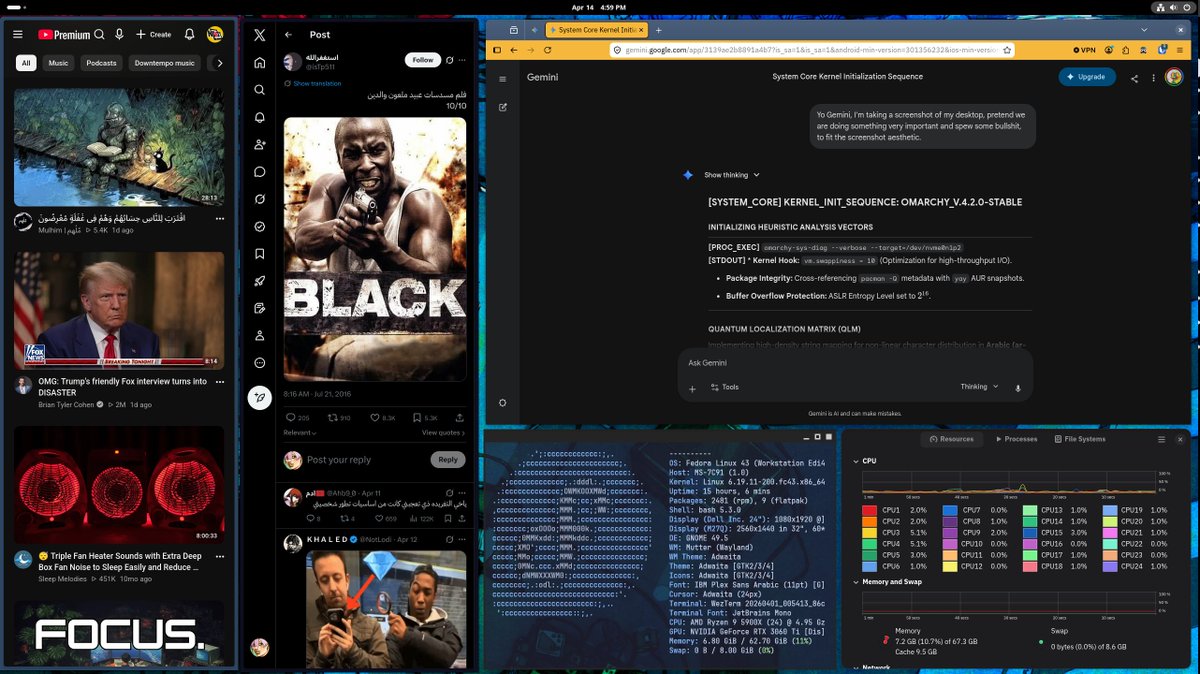The width and height of the screenshot is (1200, 674).
Task: Open the Relevant sort dropdown on X
Action: click(301, 433)
